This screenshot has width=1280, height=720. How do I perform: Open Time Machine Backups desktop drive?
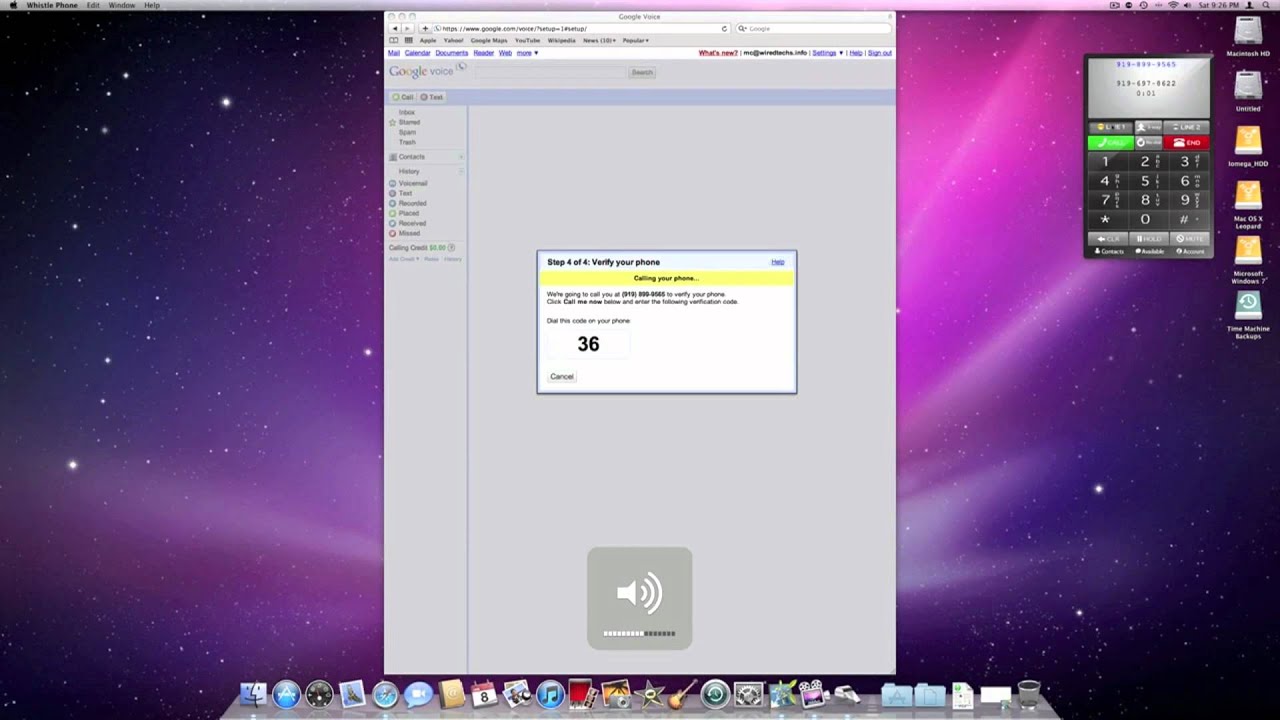1248,315
